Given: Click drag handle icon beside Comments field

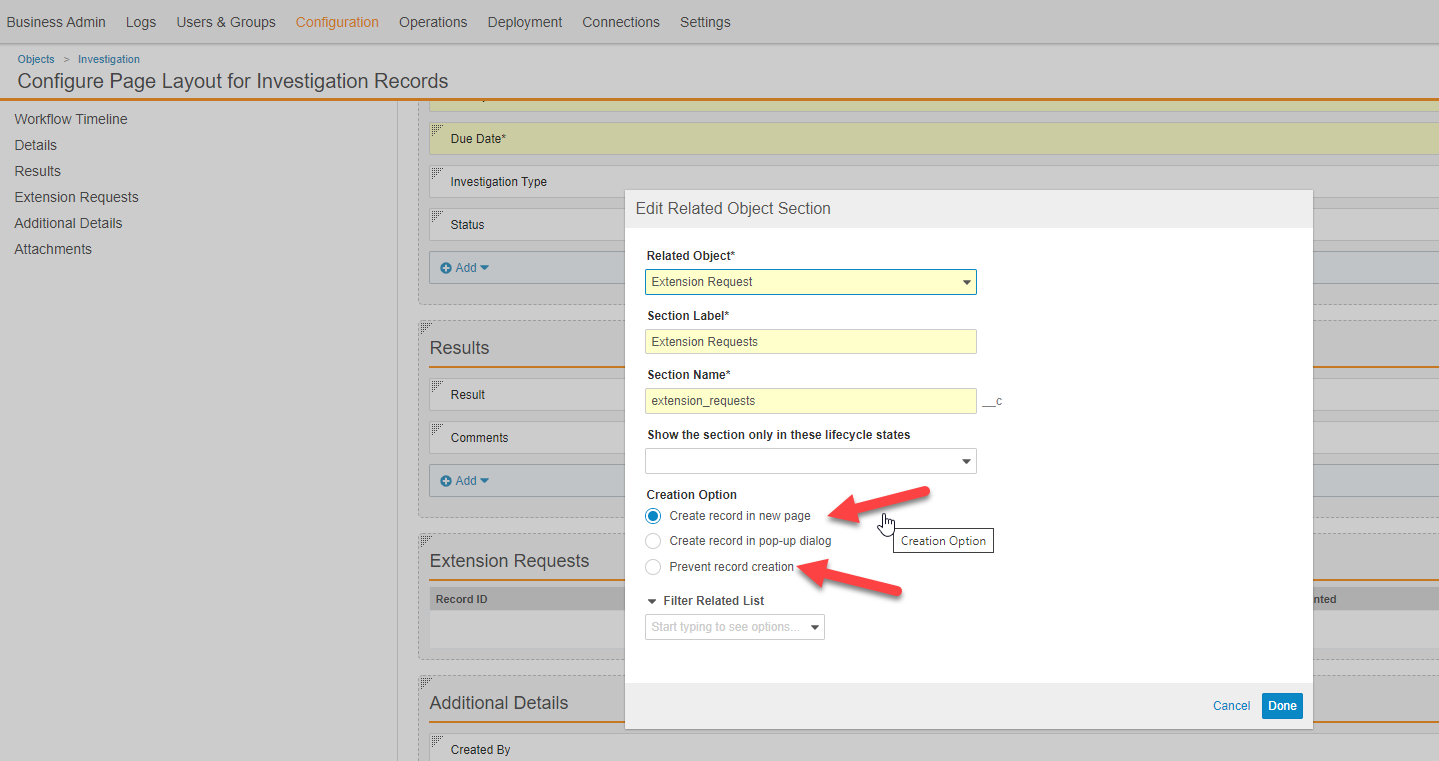Looking at the screenshot, I should [x=436, y=430].
